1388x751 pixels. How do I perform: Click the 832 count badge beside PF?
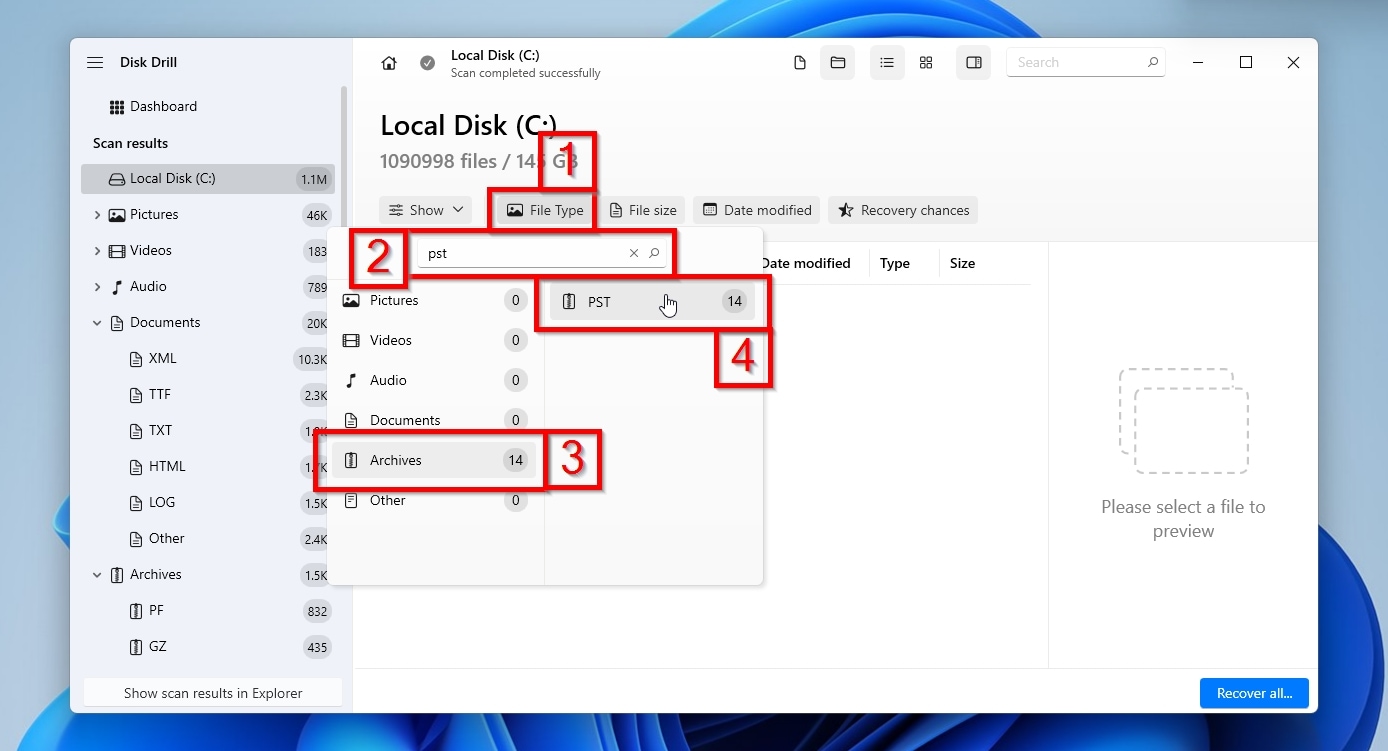pos(317,612)
